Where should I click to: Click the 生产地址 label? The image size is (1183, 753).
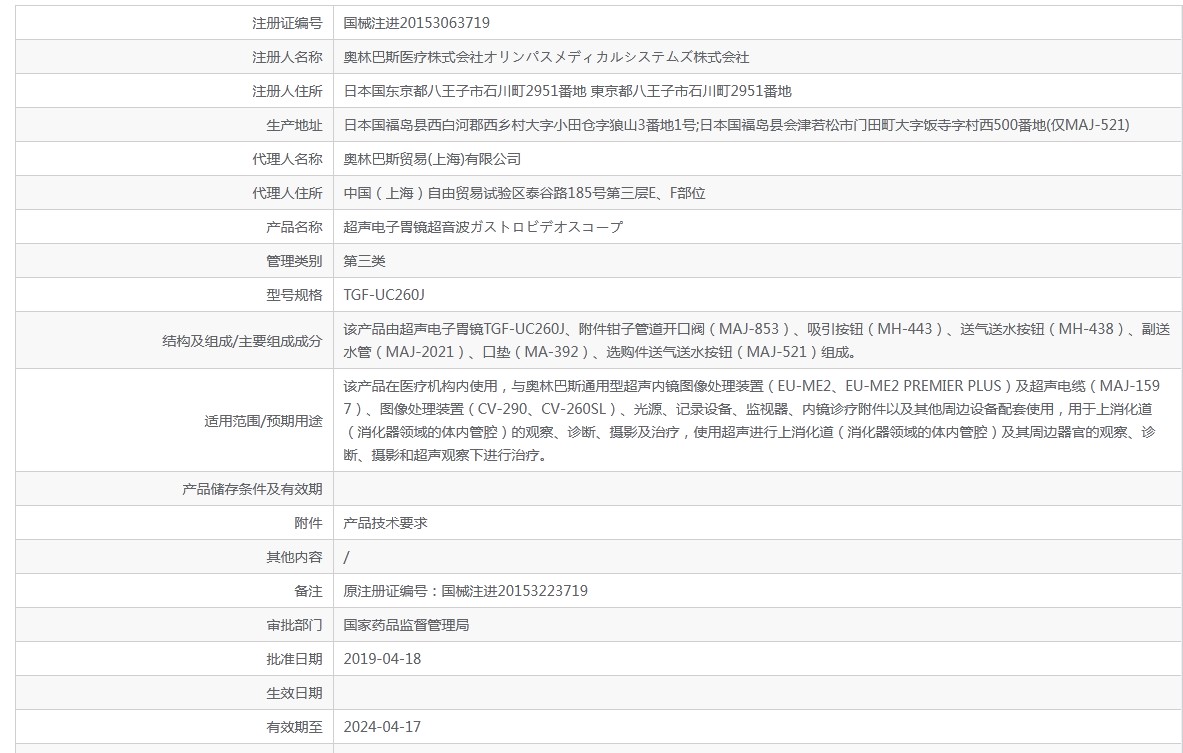(294, 125)
